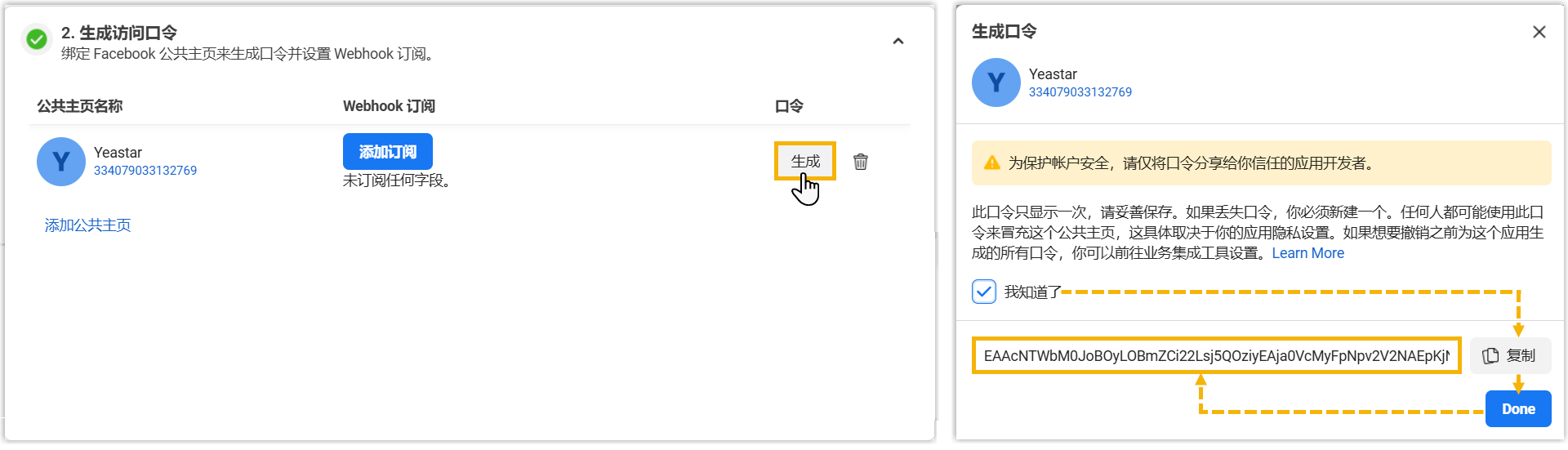Screen dimensions: 1568x450
Task: Click the Yeastar page avatar in table
Action: tap(61, 162)
